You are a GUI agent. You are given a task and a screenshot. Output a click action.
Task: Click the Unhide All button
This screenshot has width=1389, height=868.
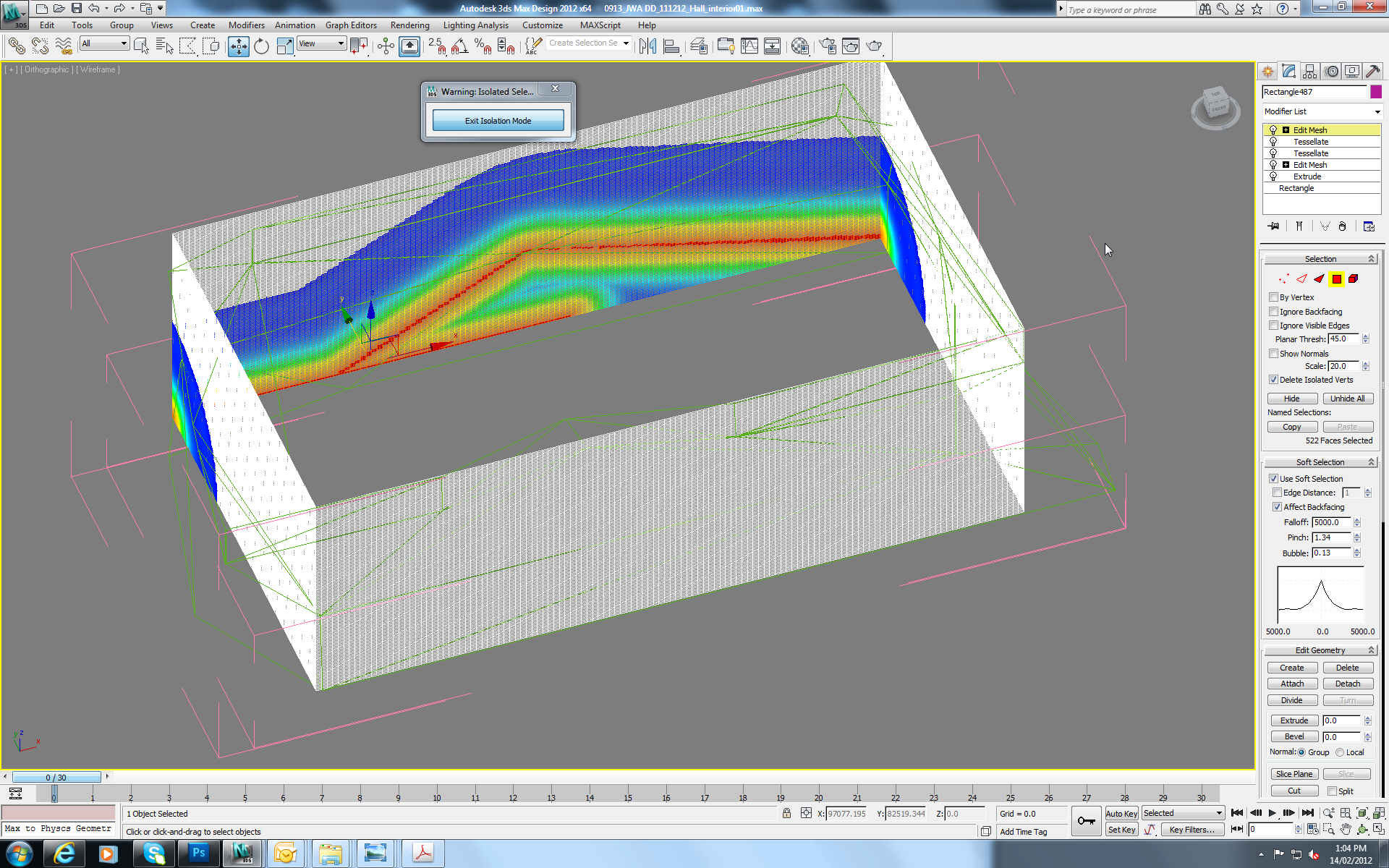pyautogui.click(x=1348, y=399)
